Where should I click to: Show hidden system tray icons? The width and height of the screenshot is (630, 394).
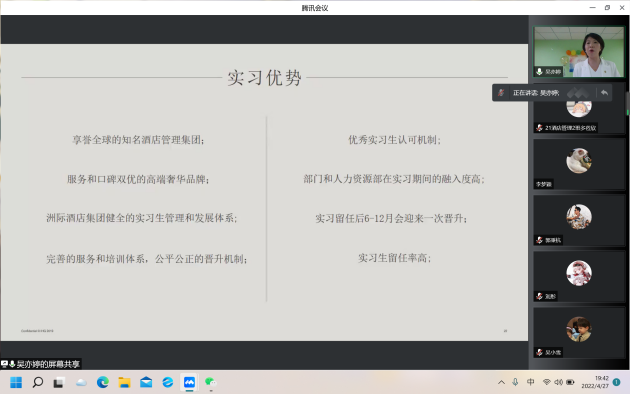point(501,382)
